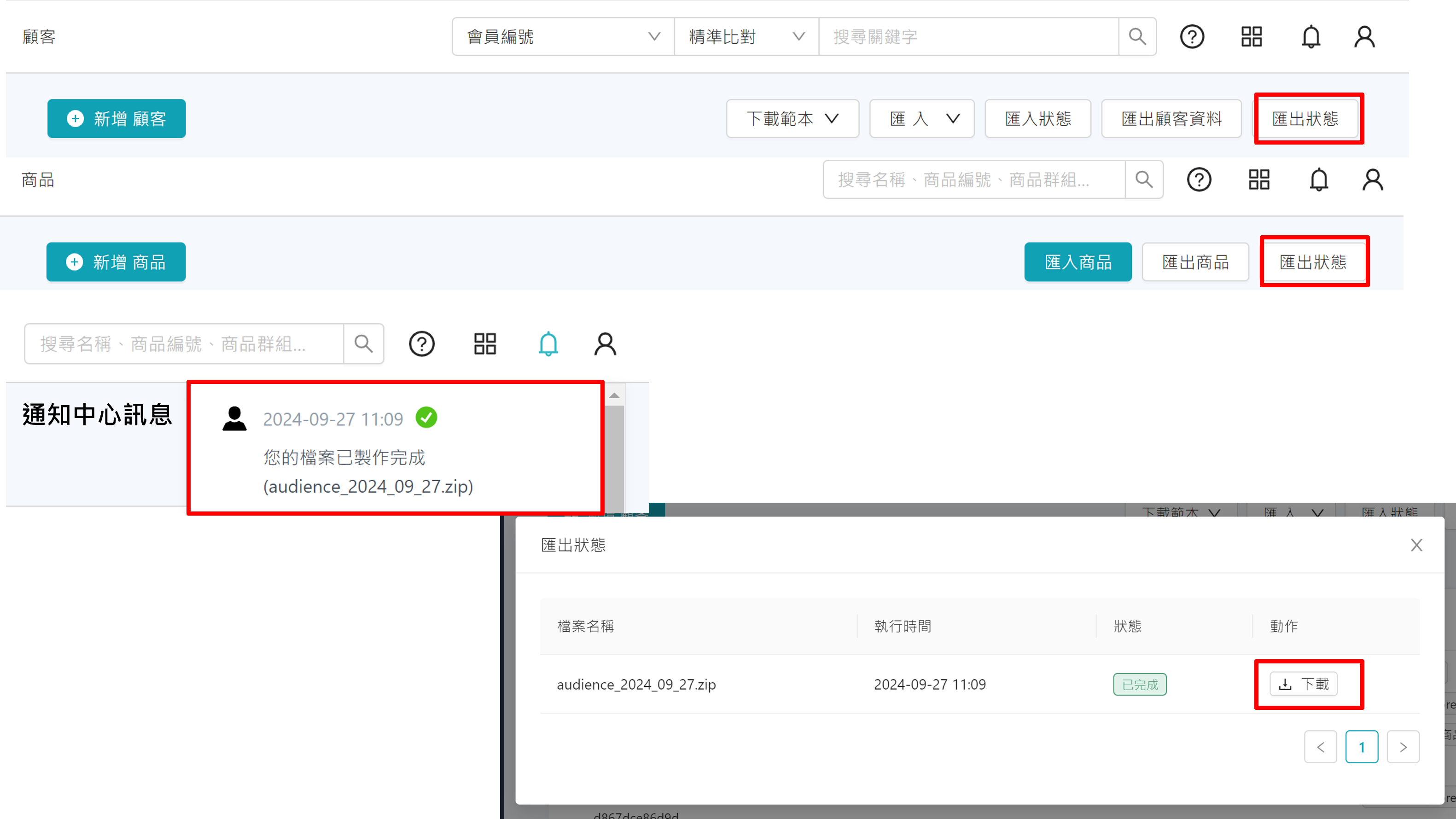Screen dimensions: 1456x819
Task: Click the search magnifier on the product page
Action: pos(1144,179)
